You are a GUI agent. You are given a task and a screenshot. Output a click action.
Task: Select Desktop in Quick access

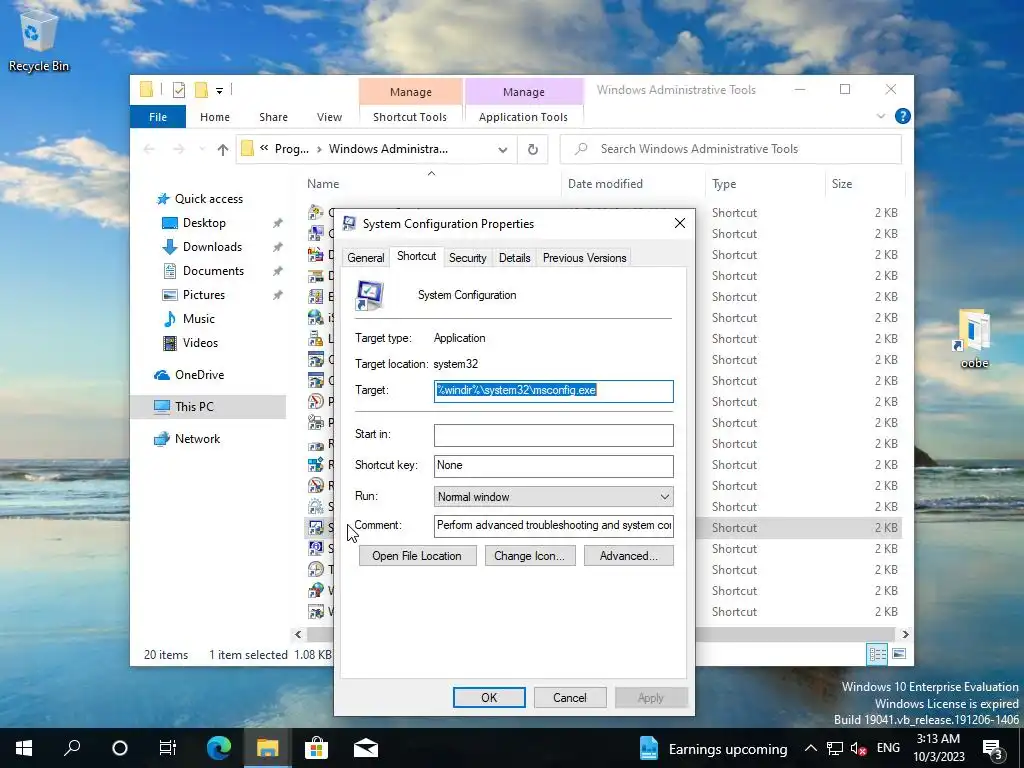click(204, 223)
